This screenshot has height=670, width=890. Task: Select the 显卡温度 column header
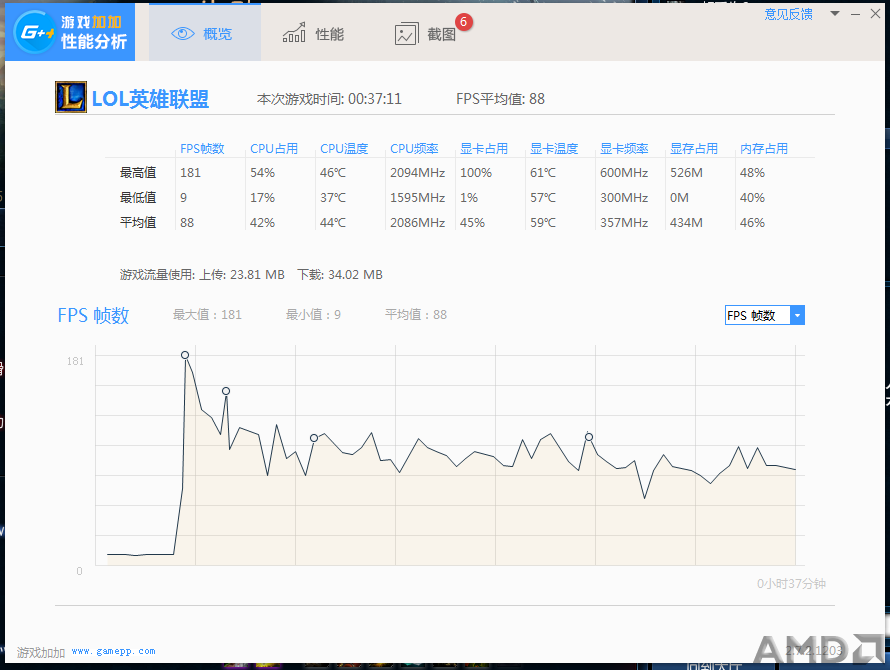pos(554,149)
